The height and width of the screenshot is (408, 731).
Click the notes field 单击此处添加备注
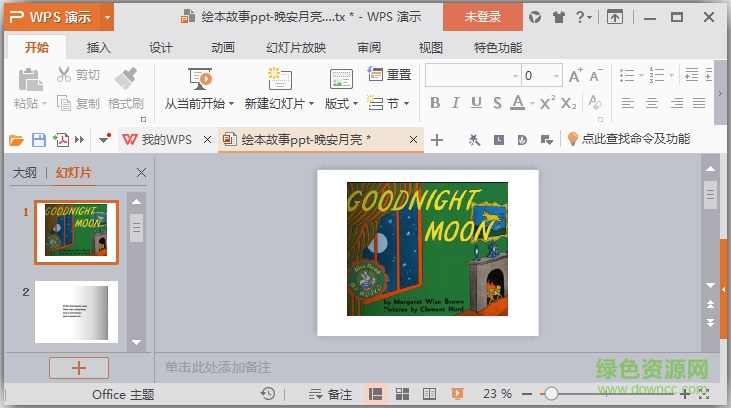pos(218,367)
